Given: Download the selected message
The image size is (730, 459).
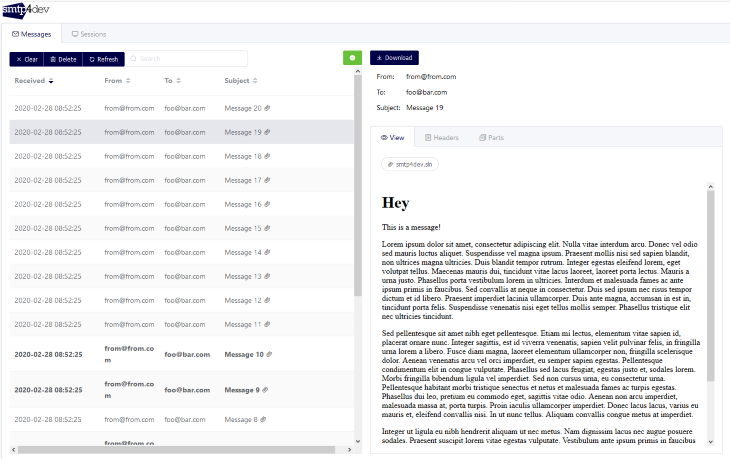Looking at the screenshot, I should tap(394, 58).
